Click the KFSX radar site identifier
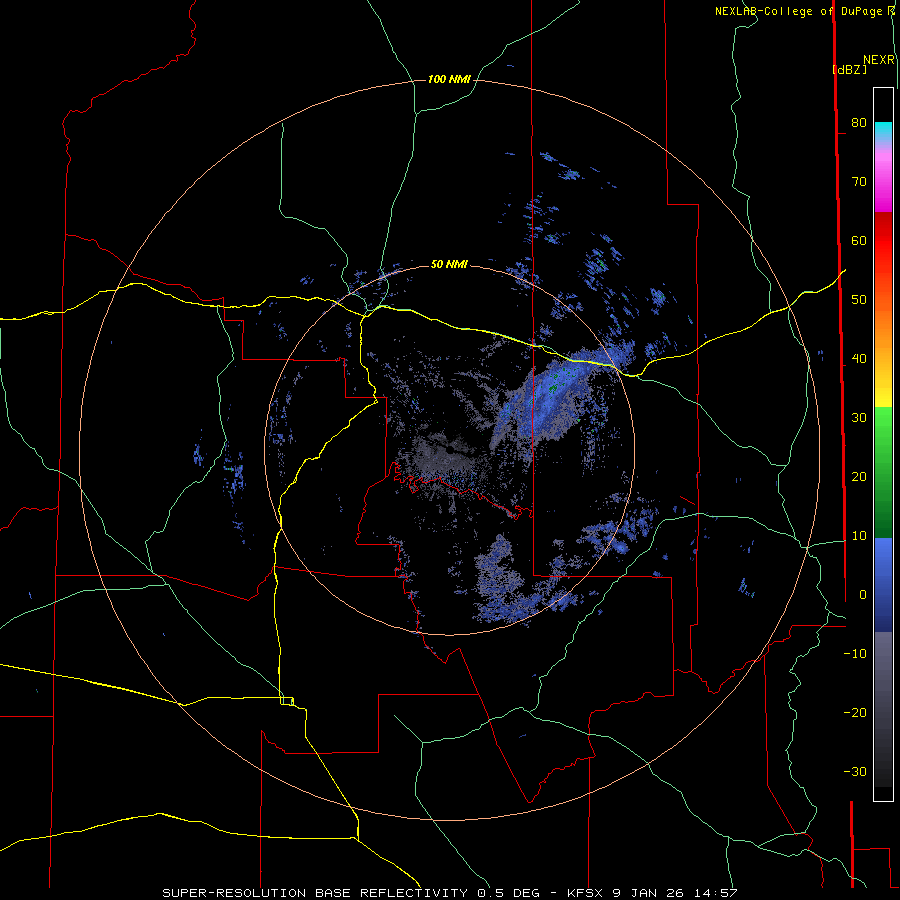 click(x=587, y=893)
